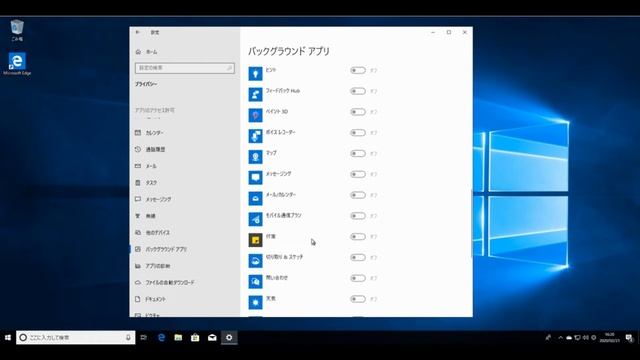The width and height of the screenshot is (640, 360).
Task: Click the メッセージング app icon in list
Action: coord(256,178)
